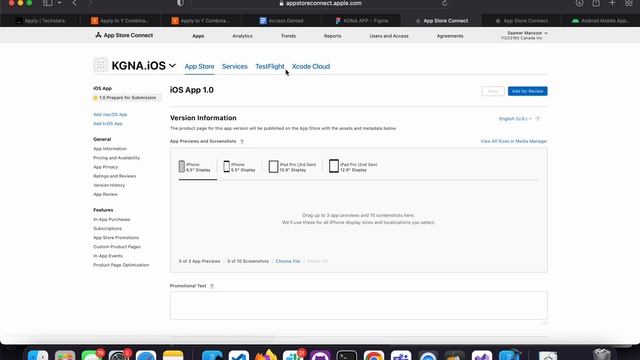Screen dimensions: 640x360
Task: Open Ratings and Reviews
Action: click(x=115, y=176)
